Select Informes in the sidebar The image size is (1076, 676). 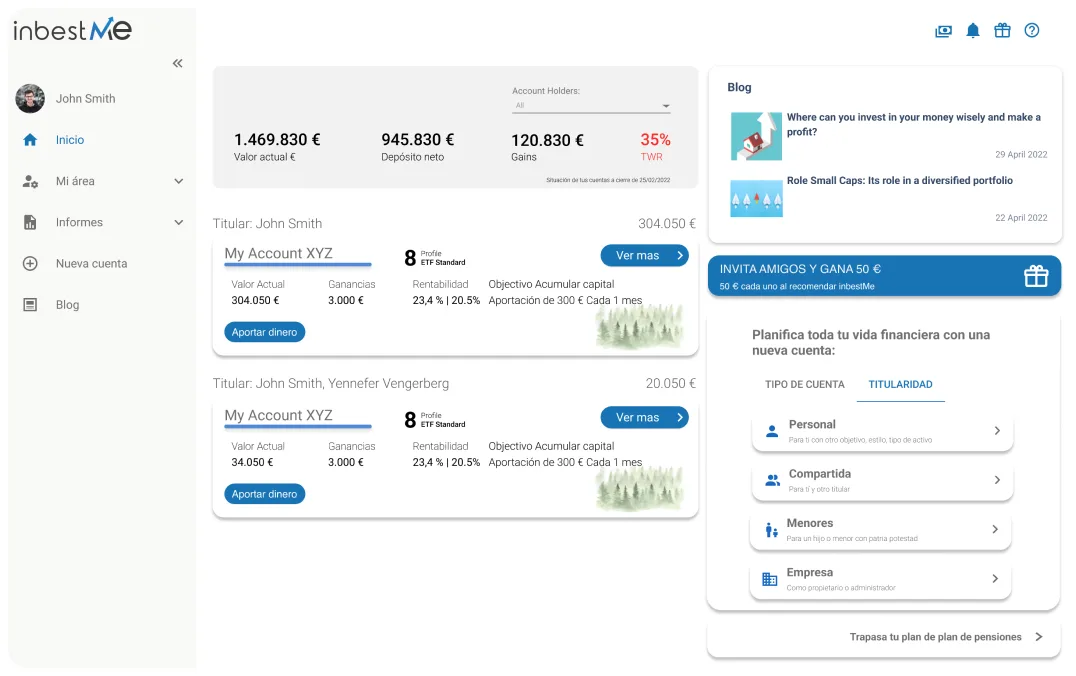click(80, 222)
